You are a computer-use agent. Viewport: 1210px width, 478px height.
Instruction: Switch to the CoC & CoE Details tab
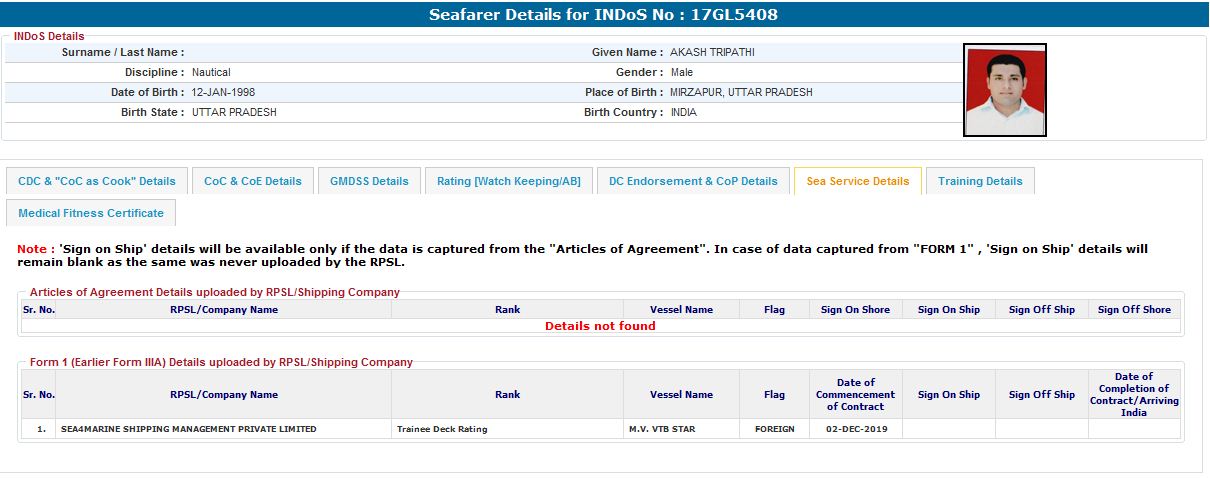[252, 181]
